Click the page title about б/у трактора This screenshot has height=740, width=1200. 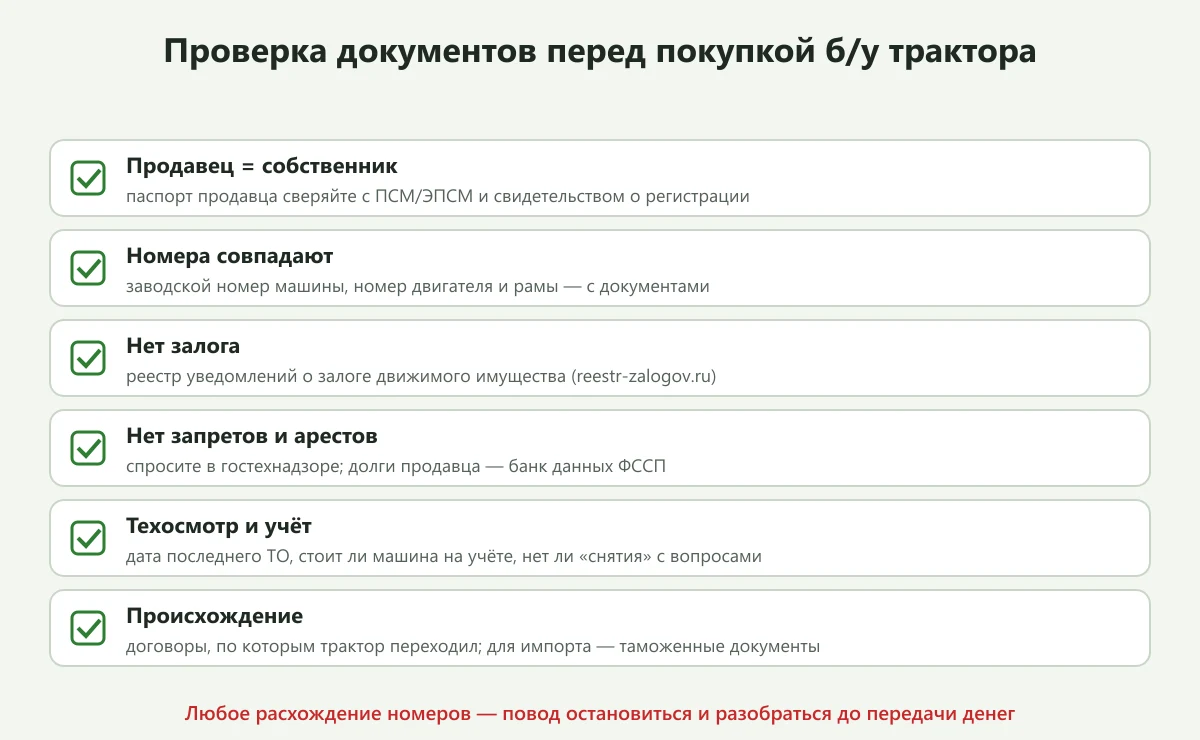coord(600,53)
